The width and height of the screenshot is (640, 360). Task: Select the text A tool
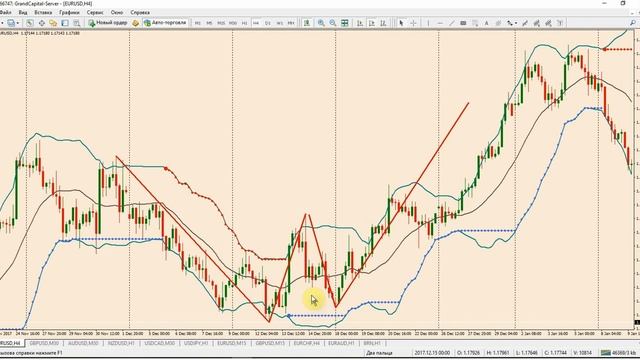pos(487,23)
